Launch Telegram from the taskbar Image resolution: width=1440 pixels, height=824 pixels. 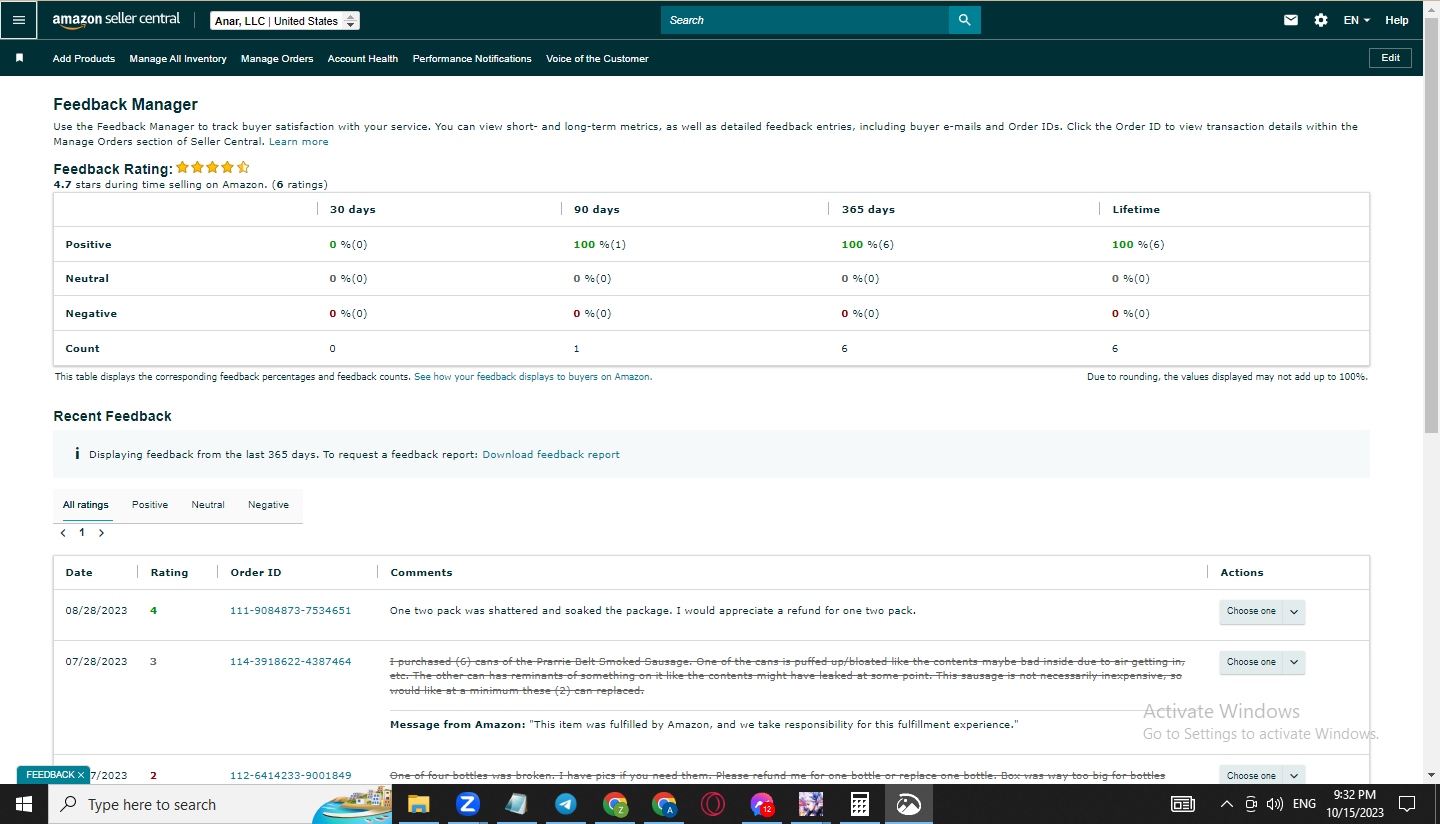click(565, 804)
